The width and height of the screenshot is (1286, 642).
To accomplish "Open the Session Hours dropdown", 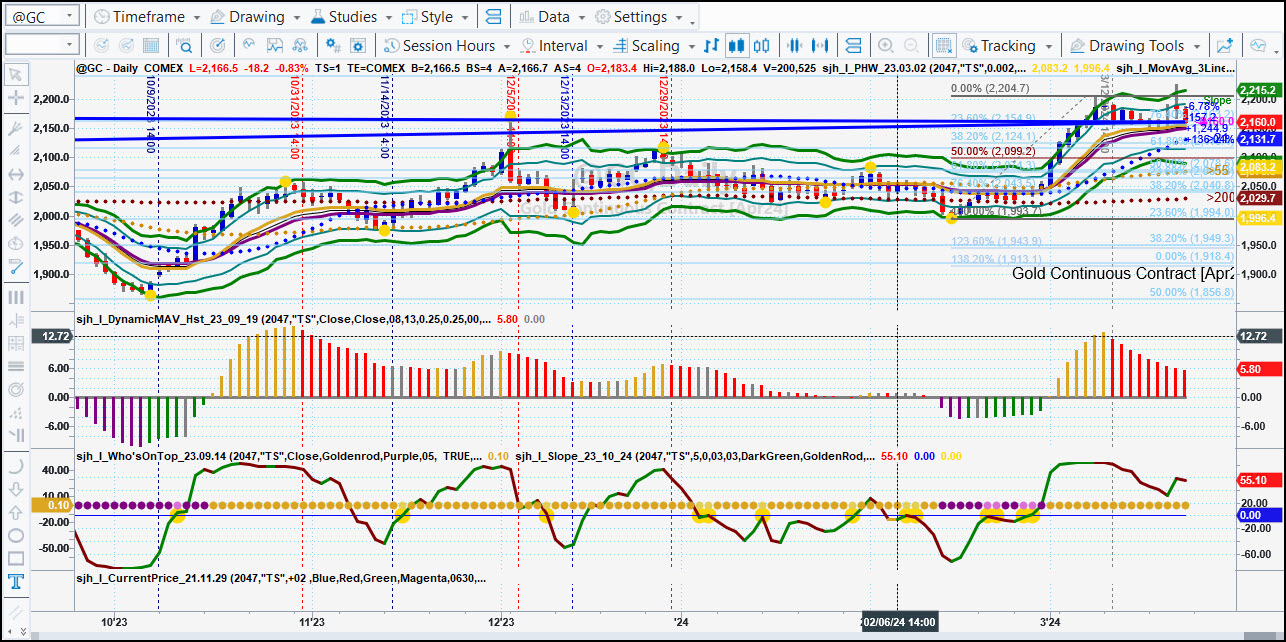I will click(447, 45).
